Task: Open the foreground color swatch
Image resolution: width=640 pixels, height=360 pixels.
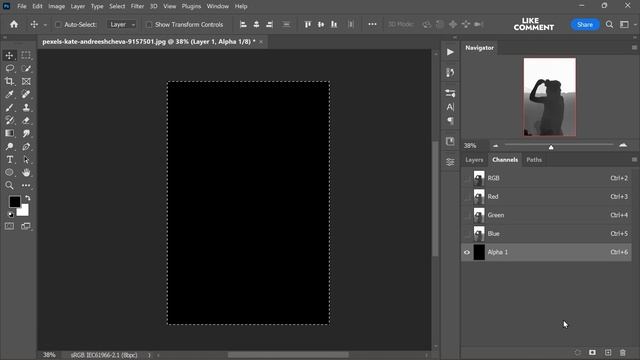Action: (15, 202)
